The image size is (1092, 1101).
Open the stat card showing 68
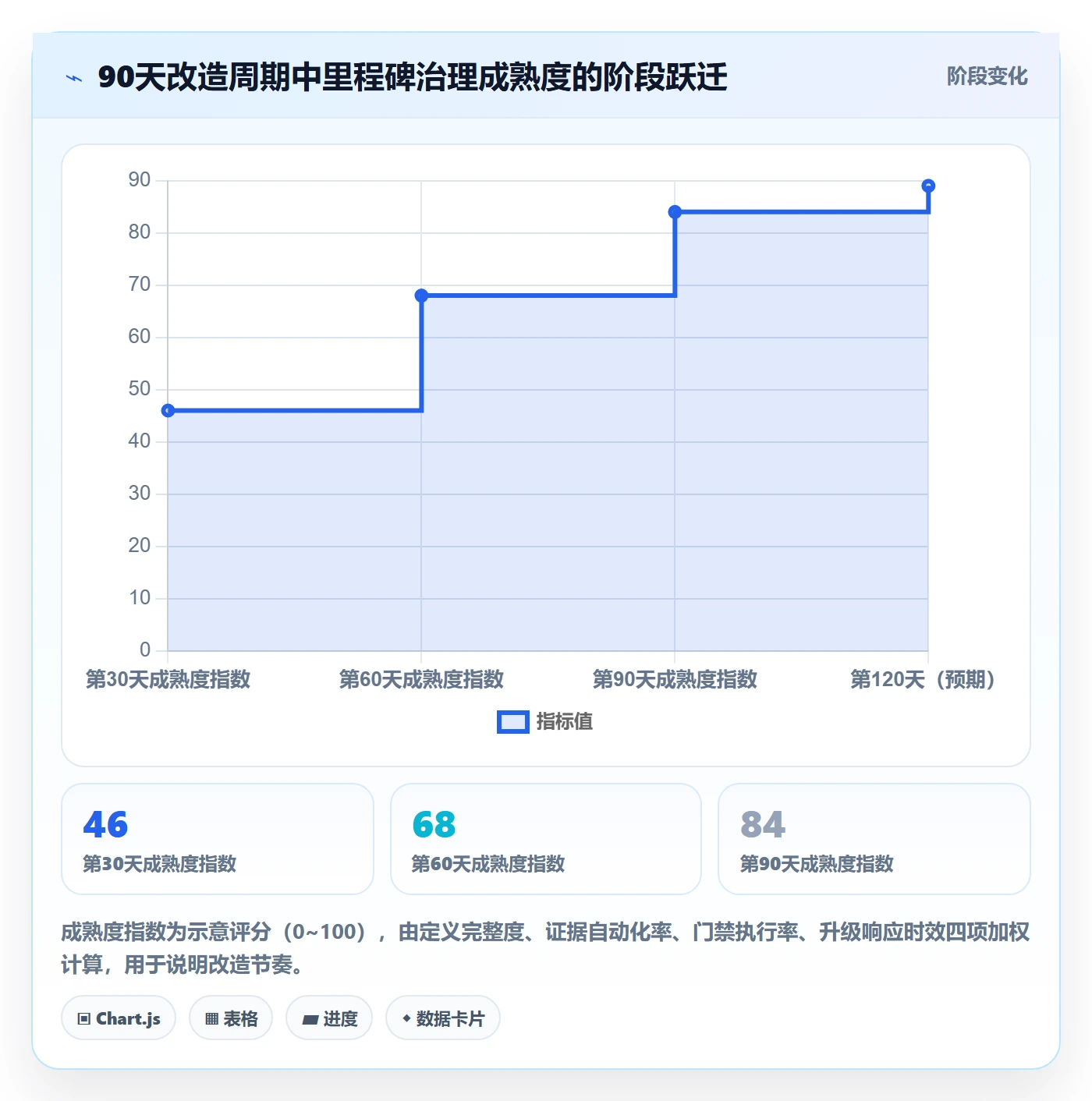(x=546, y=839)
